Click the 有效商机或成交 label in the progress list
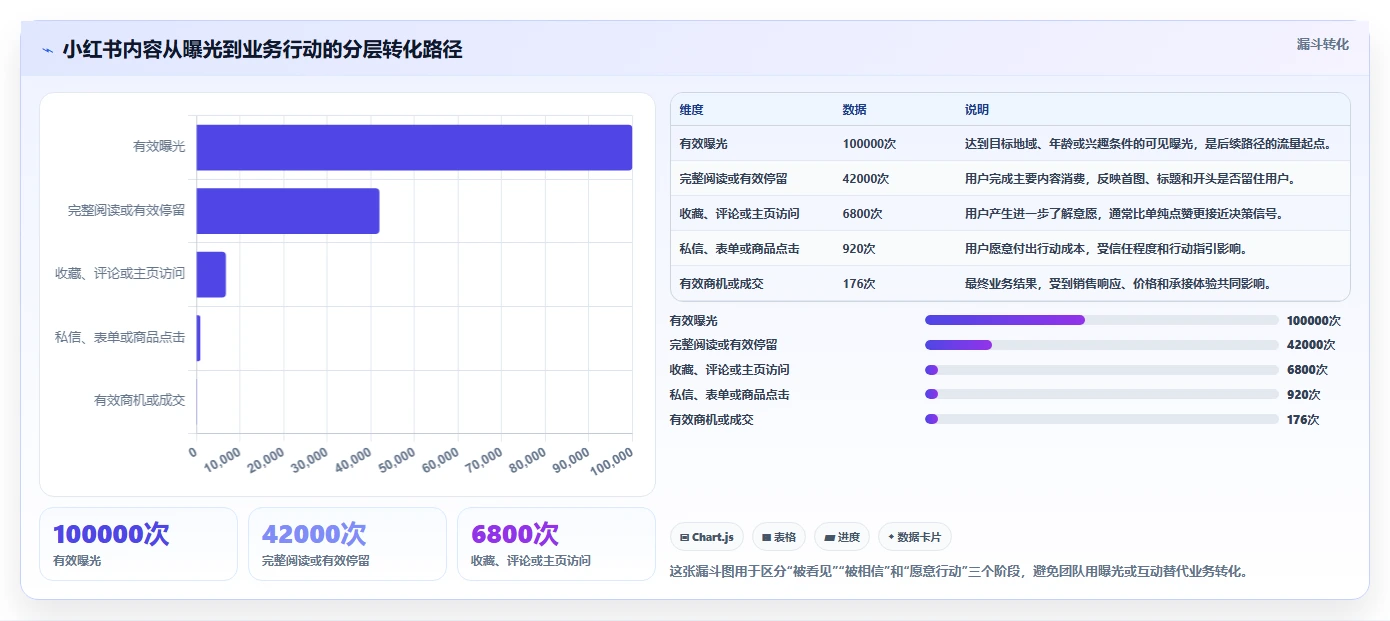The width and height of the screenshot is (1390, 621). [x=711, y=420]
